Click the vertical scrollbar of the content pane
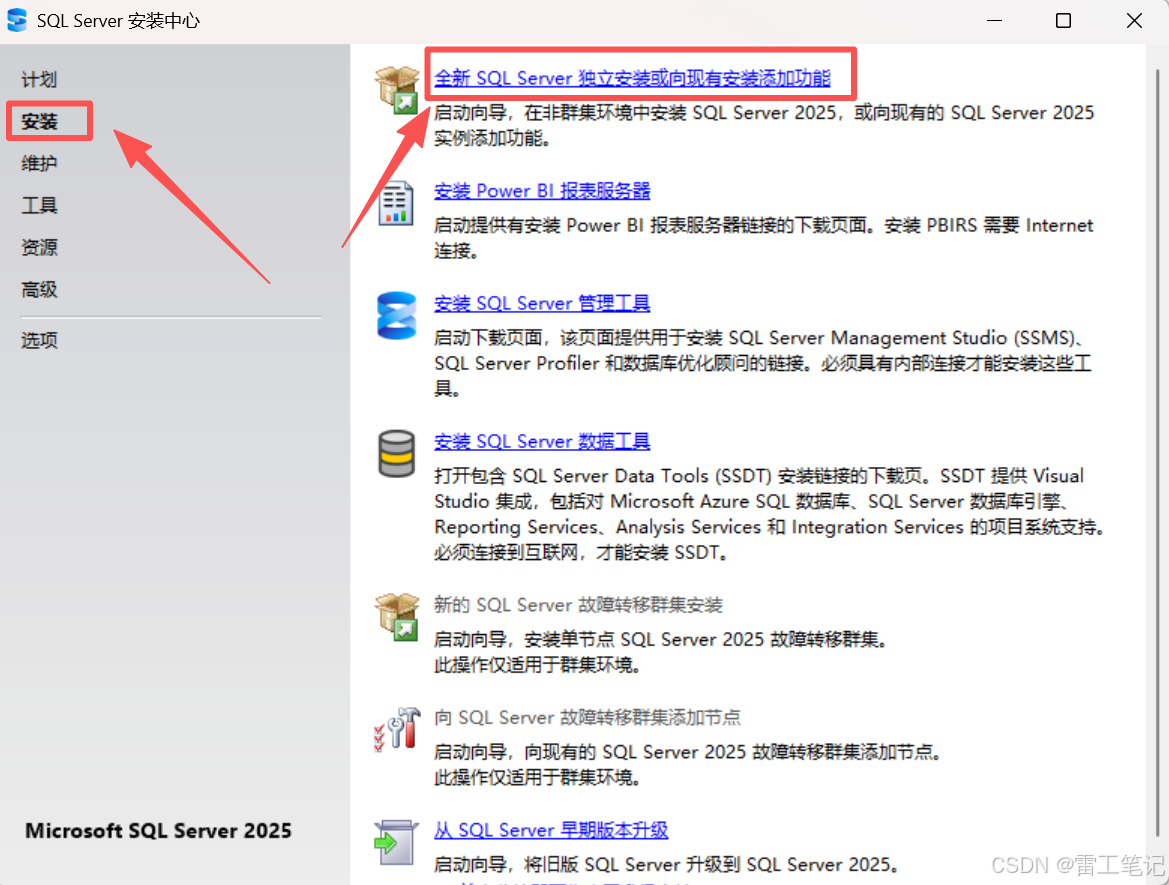Screen dimensions: 1169x885 (x=1156, y=452)
